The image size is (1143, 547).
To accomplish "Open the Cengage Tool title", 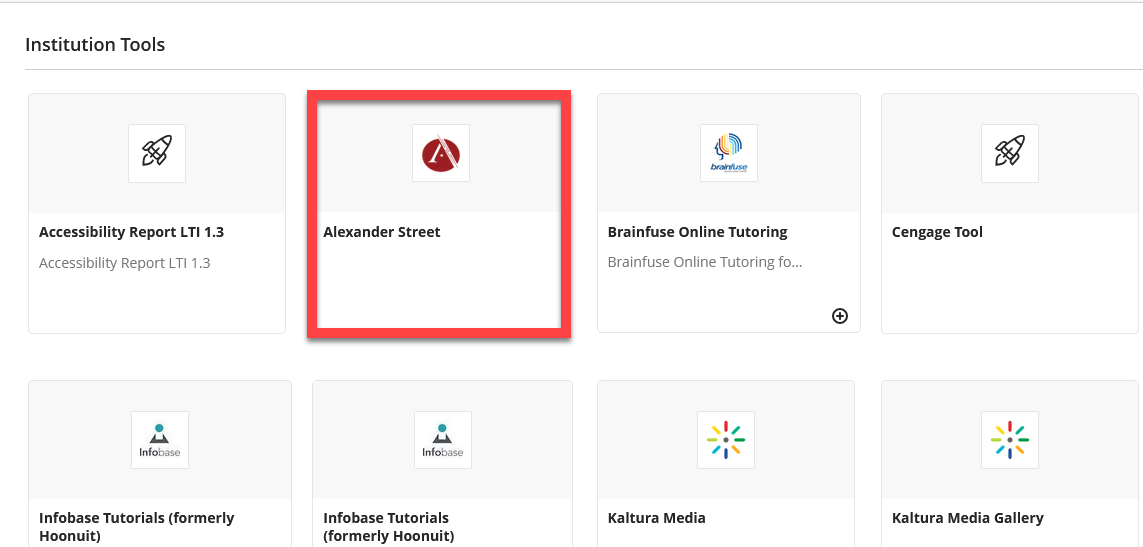I will click(x=937, y=233).
